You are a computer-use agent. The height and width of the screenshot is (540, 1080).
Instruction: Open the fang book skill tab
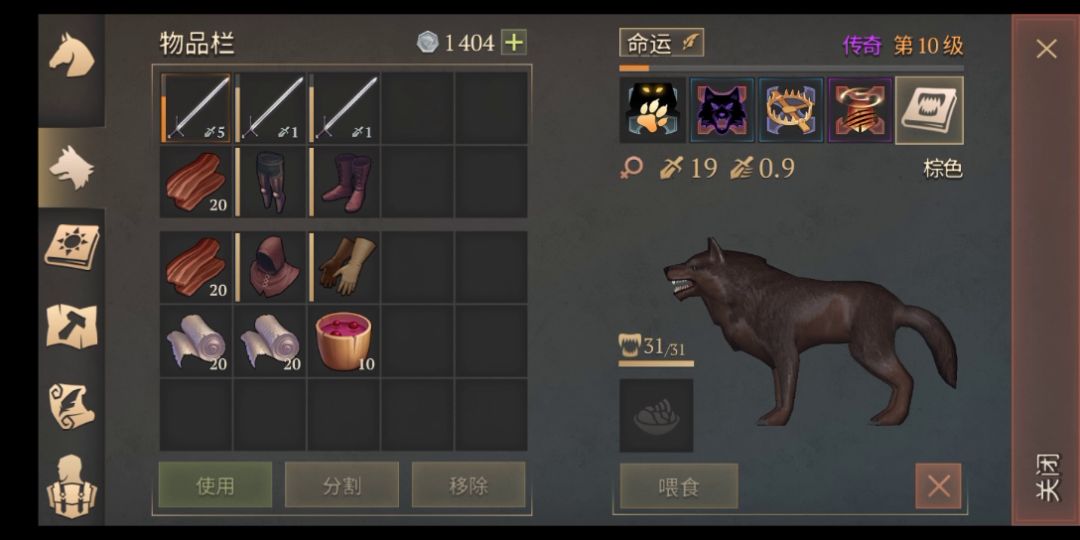click(929, 110)
